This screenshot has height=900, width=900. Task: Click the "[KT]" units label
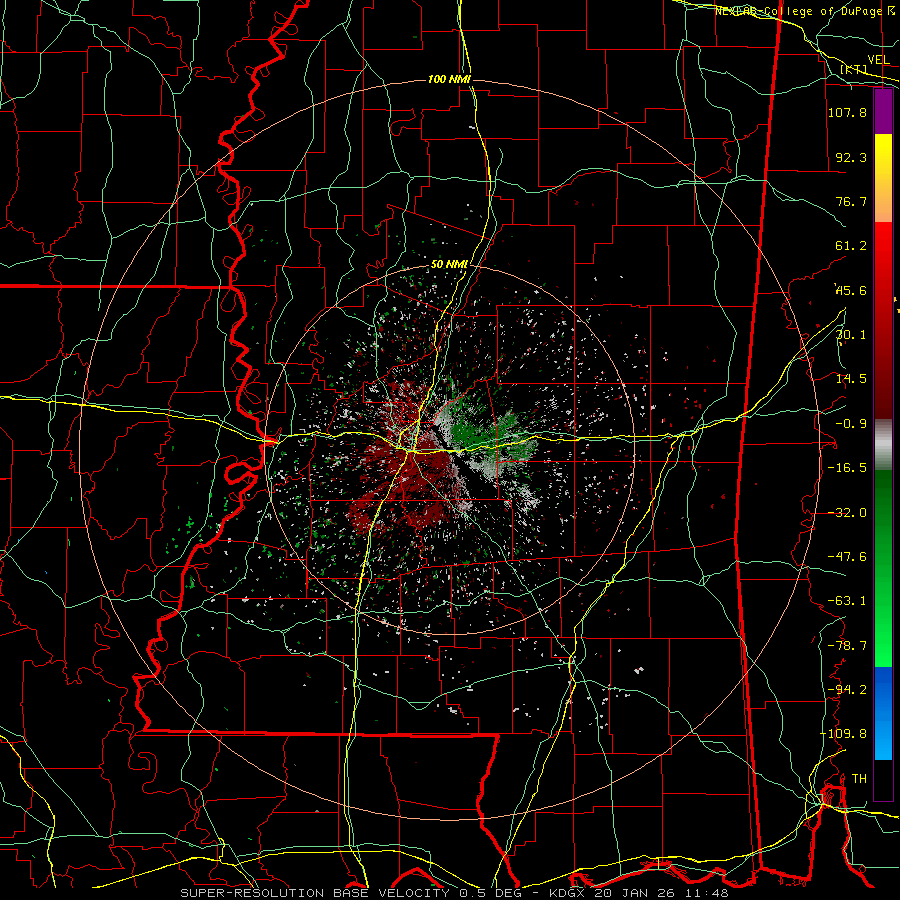pyautogui.click(x=854, y=69)
